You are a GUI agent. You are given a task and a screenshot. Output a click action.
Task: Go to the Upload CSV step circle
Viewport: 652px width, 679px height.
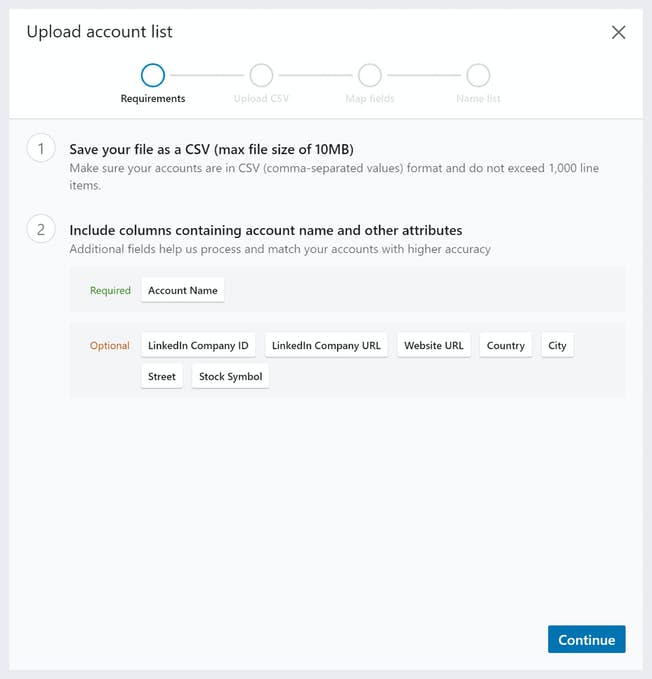[x=261, y=75]
